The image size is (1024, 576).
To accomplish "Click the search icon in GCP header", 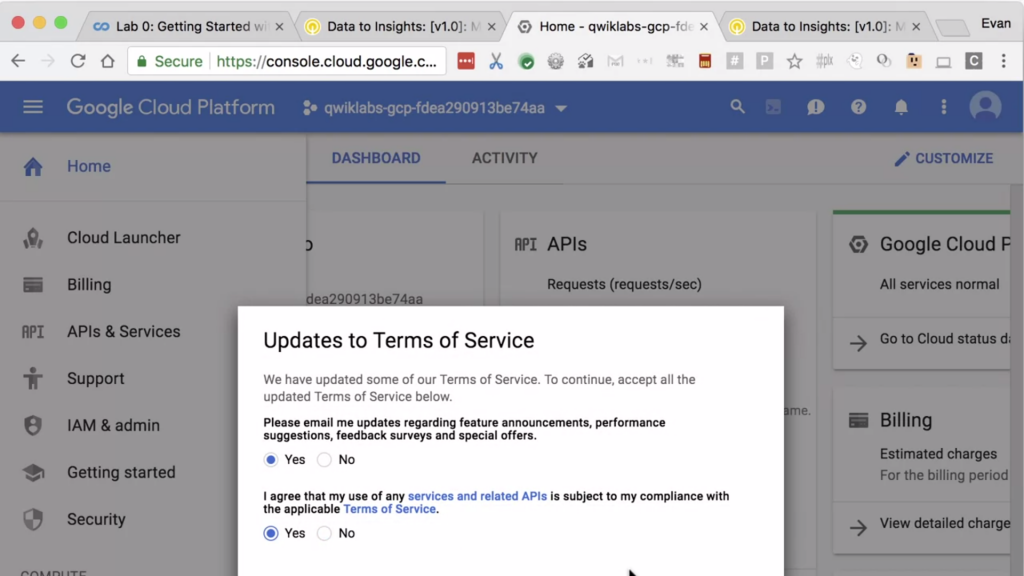I will (x=737, y=106).
